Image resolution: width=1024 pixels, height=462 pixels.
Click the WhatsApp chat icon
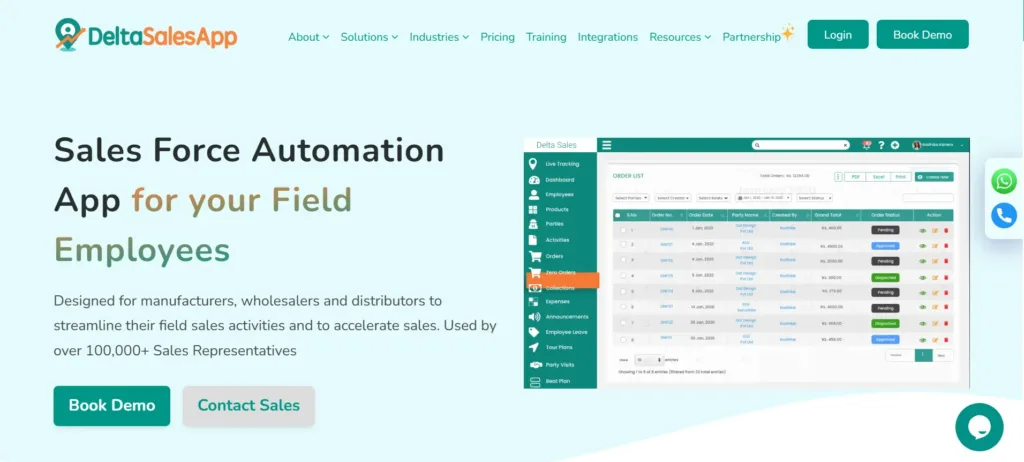point(1004,181)
